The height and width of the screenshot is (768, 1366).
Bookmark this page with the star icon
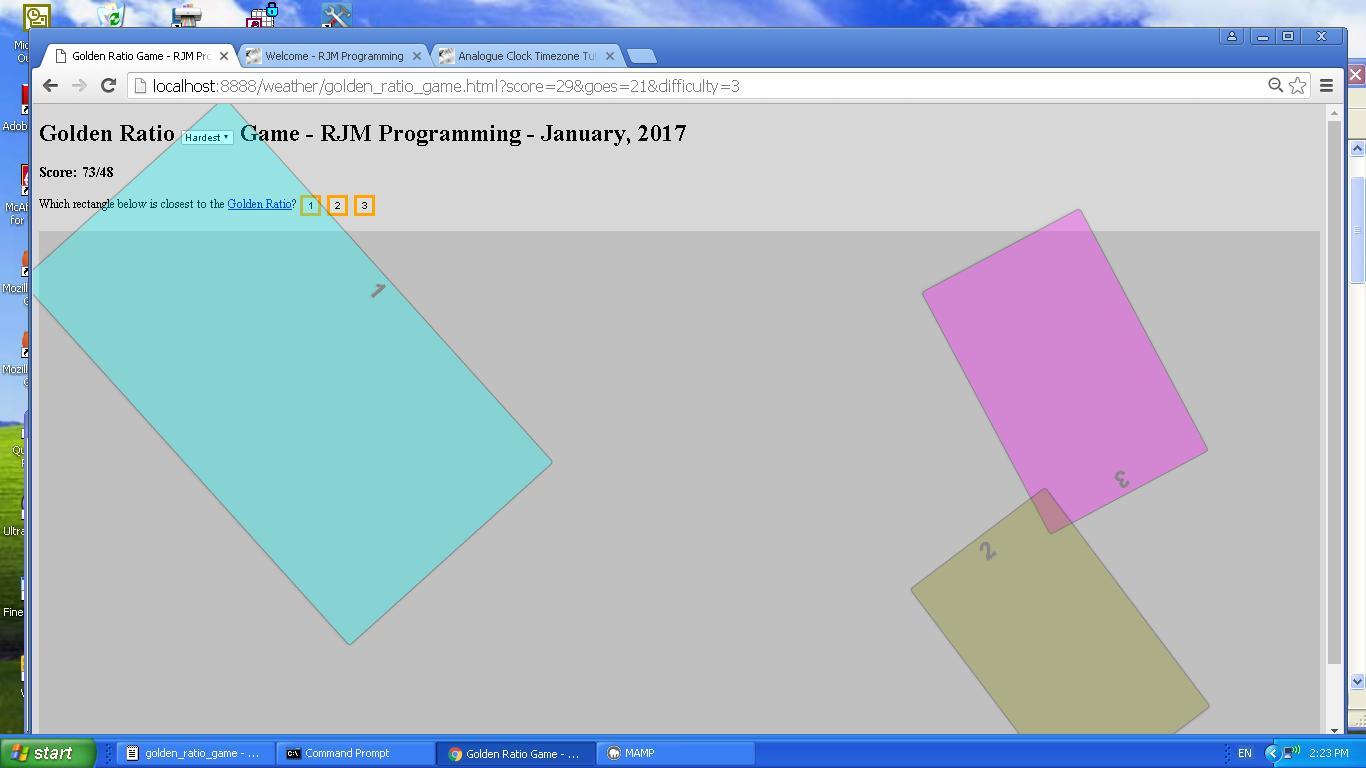click(1297, 86)
